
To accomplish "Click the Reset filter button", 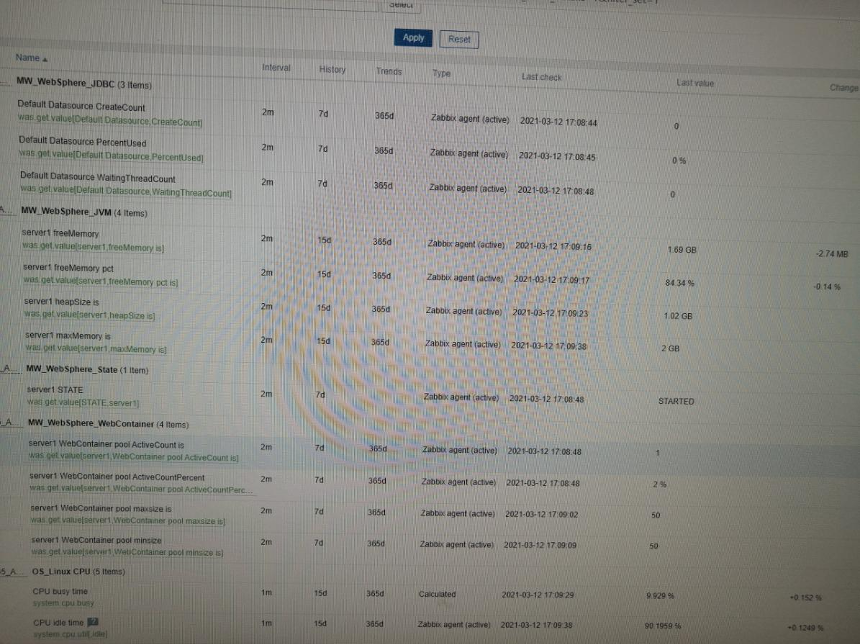I will pos(459,39).
